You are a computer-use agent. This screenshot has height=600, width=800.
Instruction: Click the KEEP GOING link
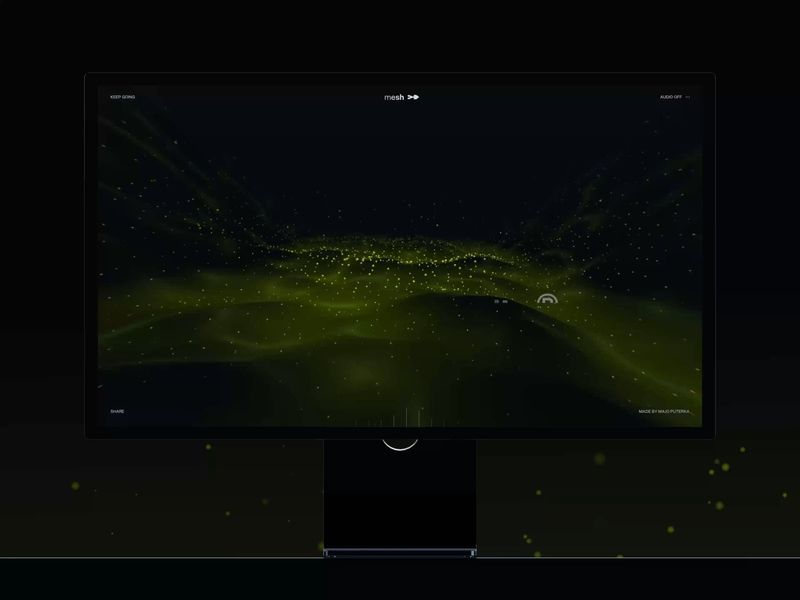pyautogui.click(x=122, y=97)
